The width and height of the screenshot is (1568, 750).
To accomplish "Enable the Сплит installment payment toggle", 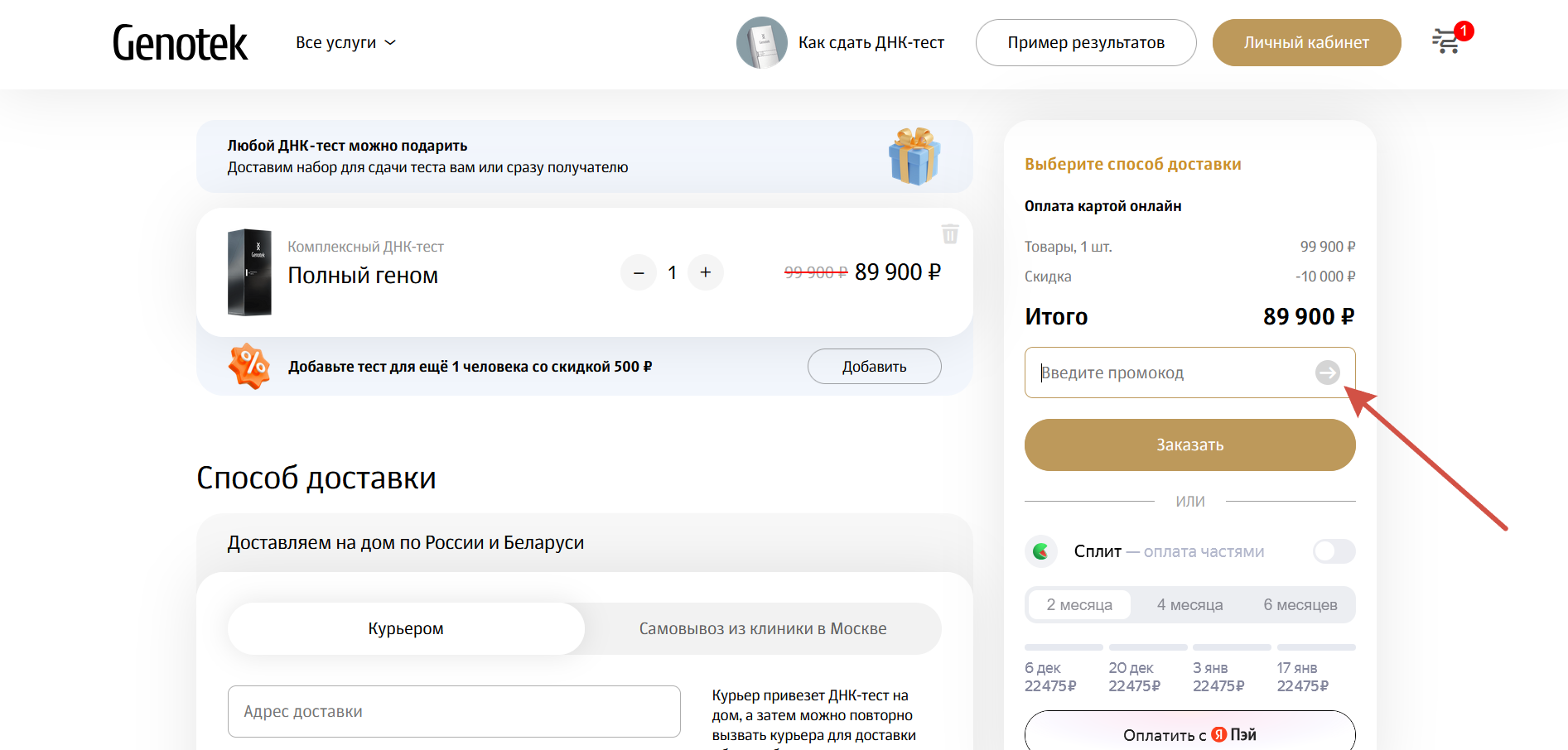I will [1334, 551].
